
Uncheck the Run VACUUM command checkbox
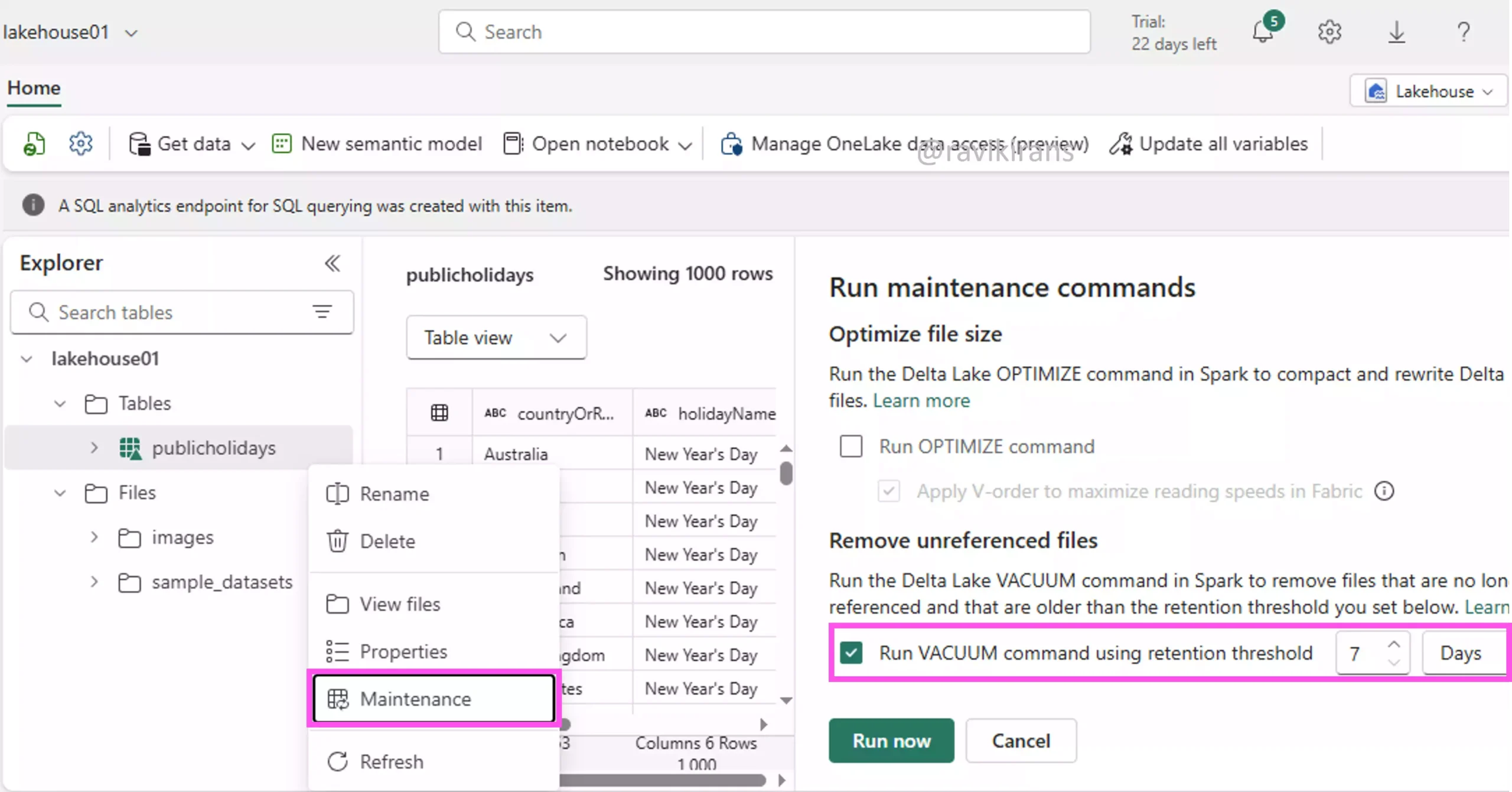click(x=851, y=653)
